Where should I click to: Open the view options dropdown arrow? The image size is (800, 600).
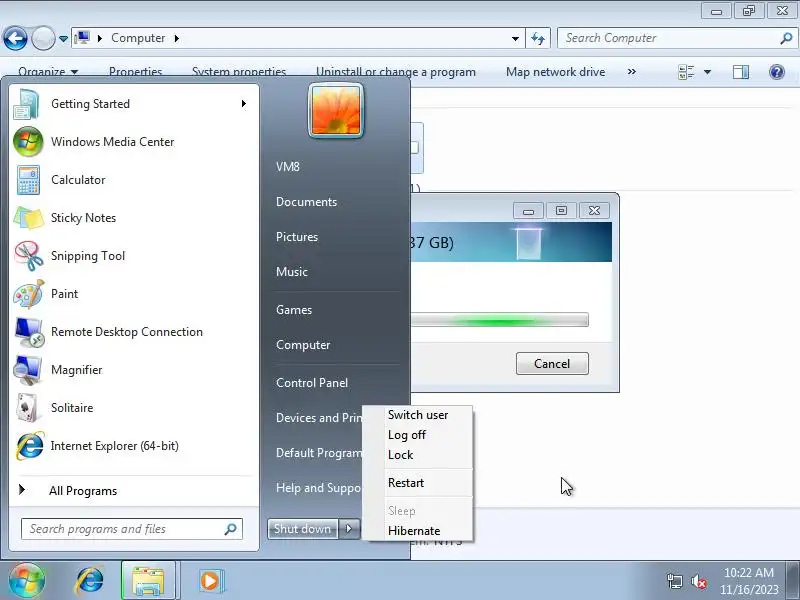(x=707, y=72)
